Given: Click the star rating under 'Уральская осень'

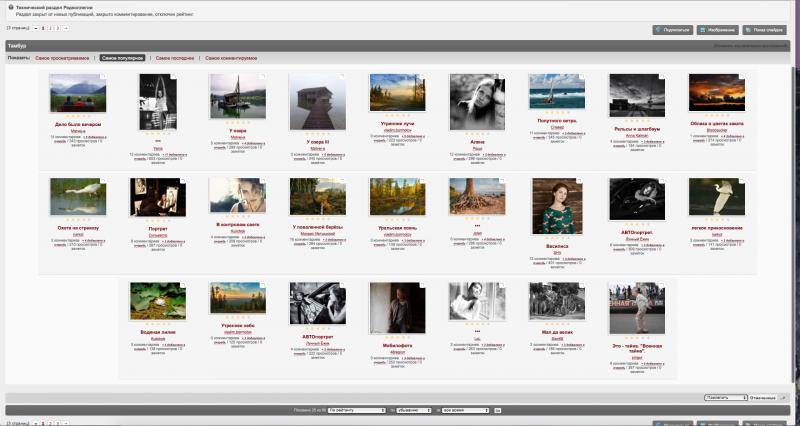Looking at the screenshot, I should pyautogui.click(x=397, y=220).
